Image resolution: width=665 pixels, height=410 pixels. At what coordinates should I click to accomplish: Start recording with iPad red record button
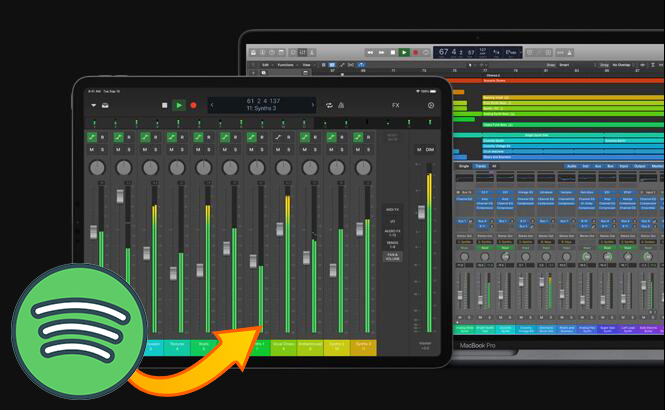[193, 105]
